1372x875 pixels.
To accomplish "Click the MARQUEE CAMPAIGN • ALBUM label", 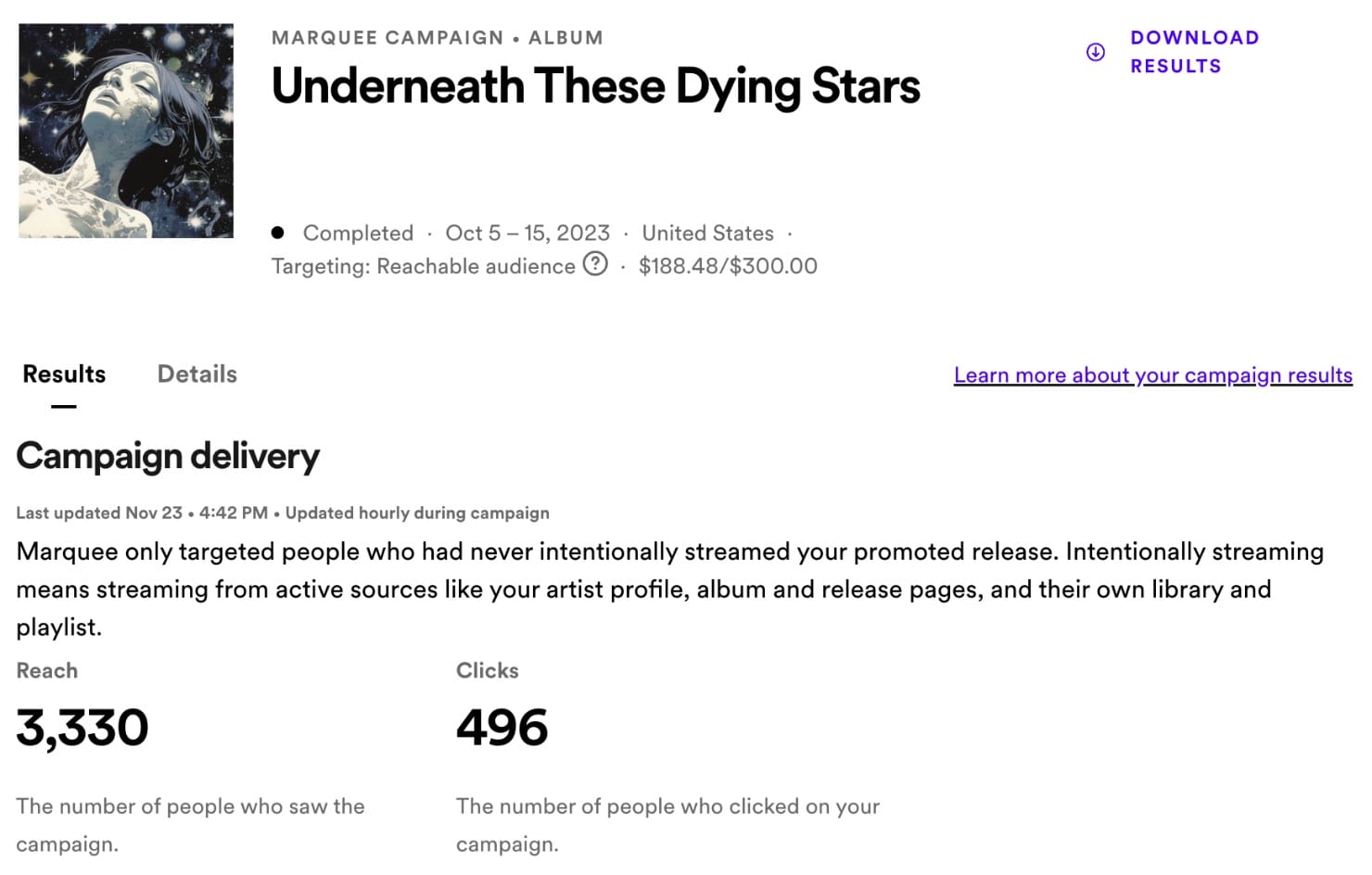I will coord(437,38).
